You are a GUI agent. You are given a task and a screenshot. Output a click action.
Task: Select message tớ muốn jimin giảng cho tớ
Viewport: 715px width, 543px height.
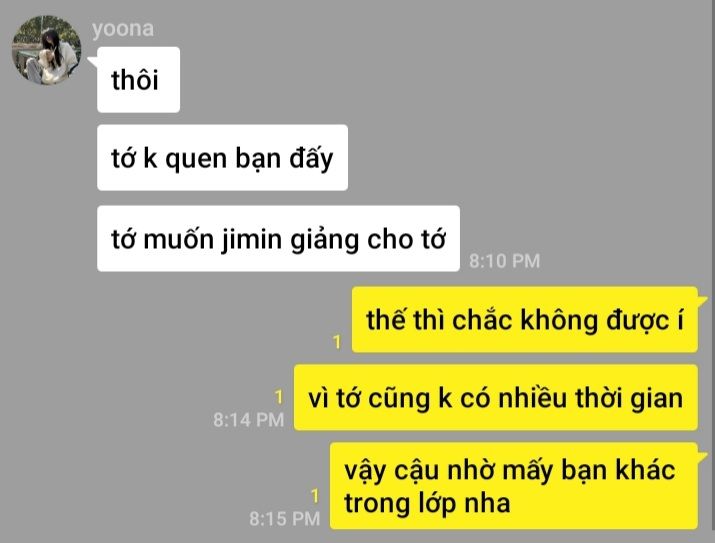coord(278,239)
